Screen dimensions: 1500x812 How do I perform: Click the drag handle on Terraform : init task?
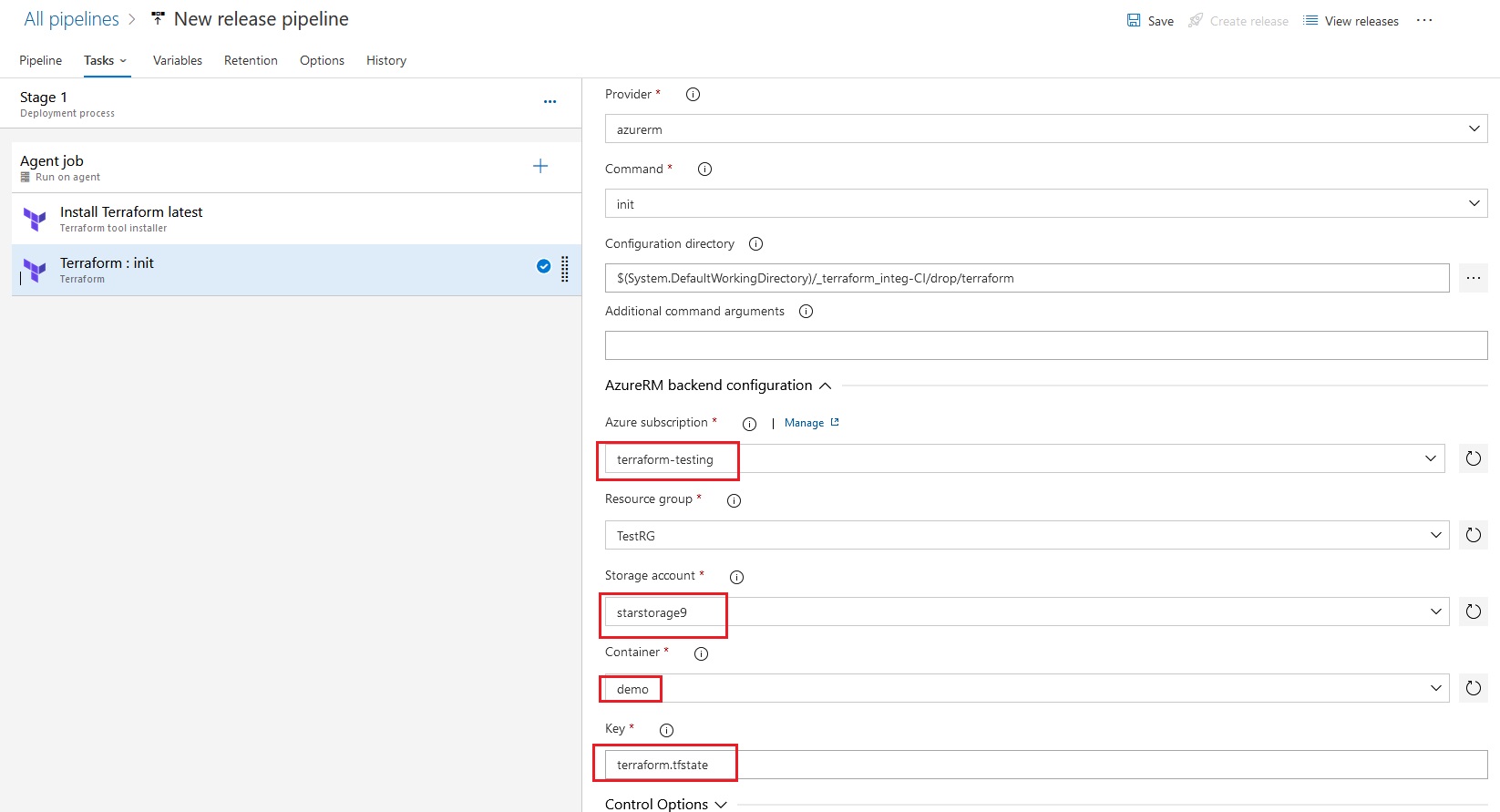pyautogui.click(x=565, y=268)
